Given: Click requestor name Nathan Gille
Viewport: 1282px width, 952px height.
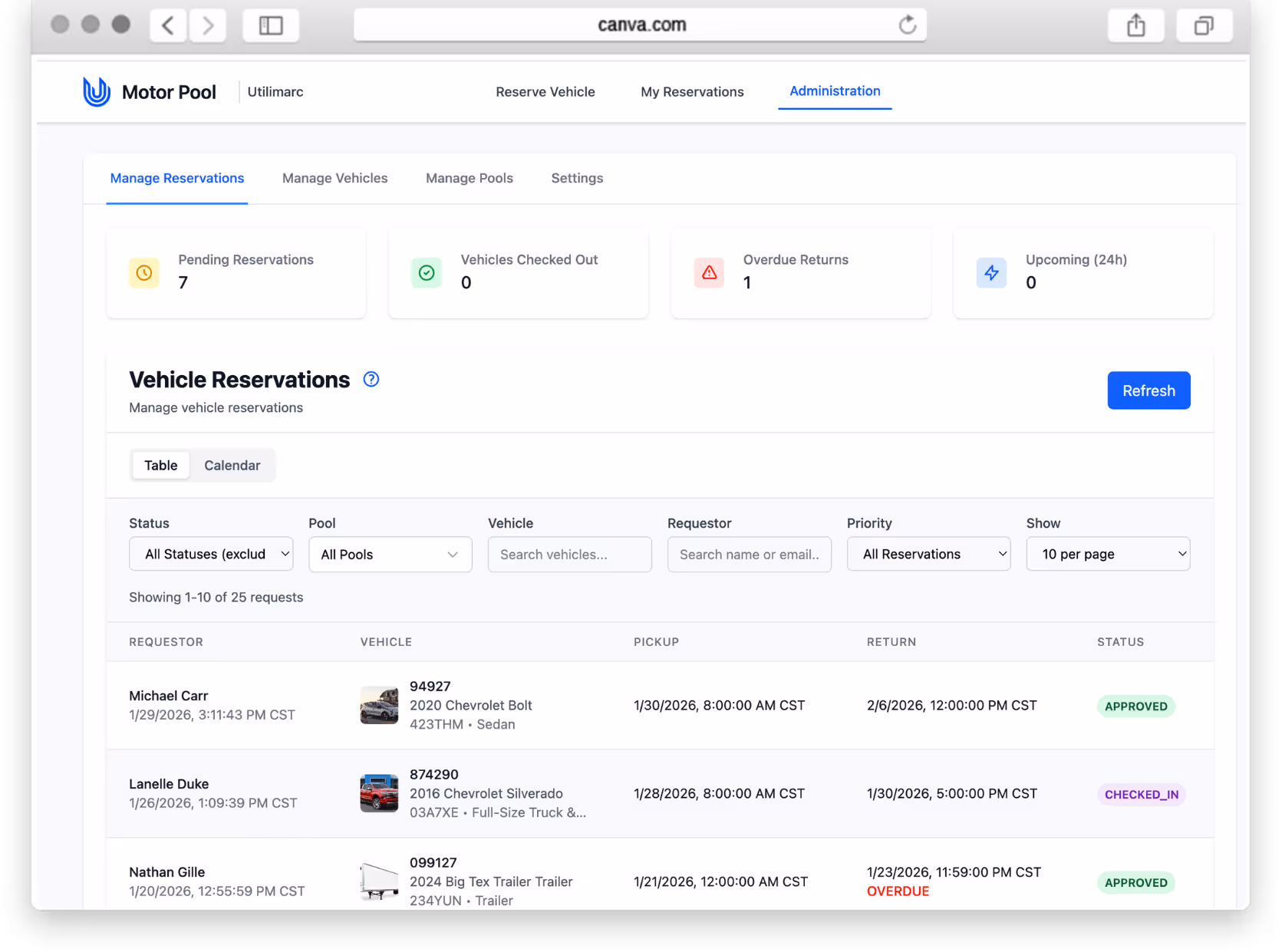Looking at the screenshot, I should pos(167,872).
